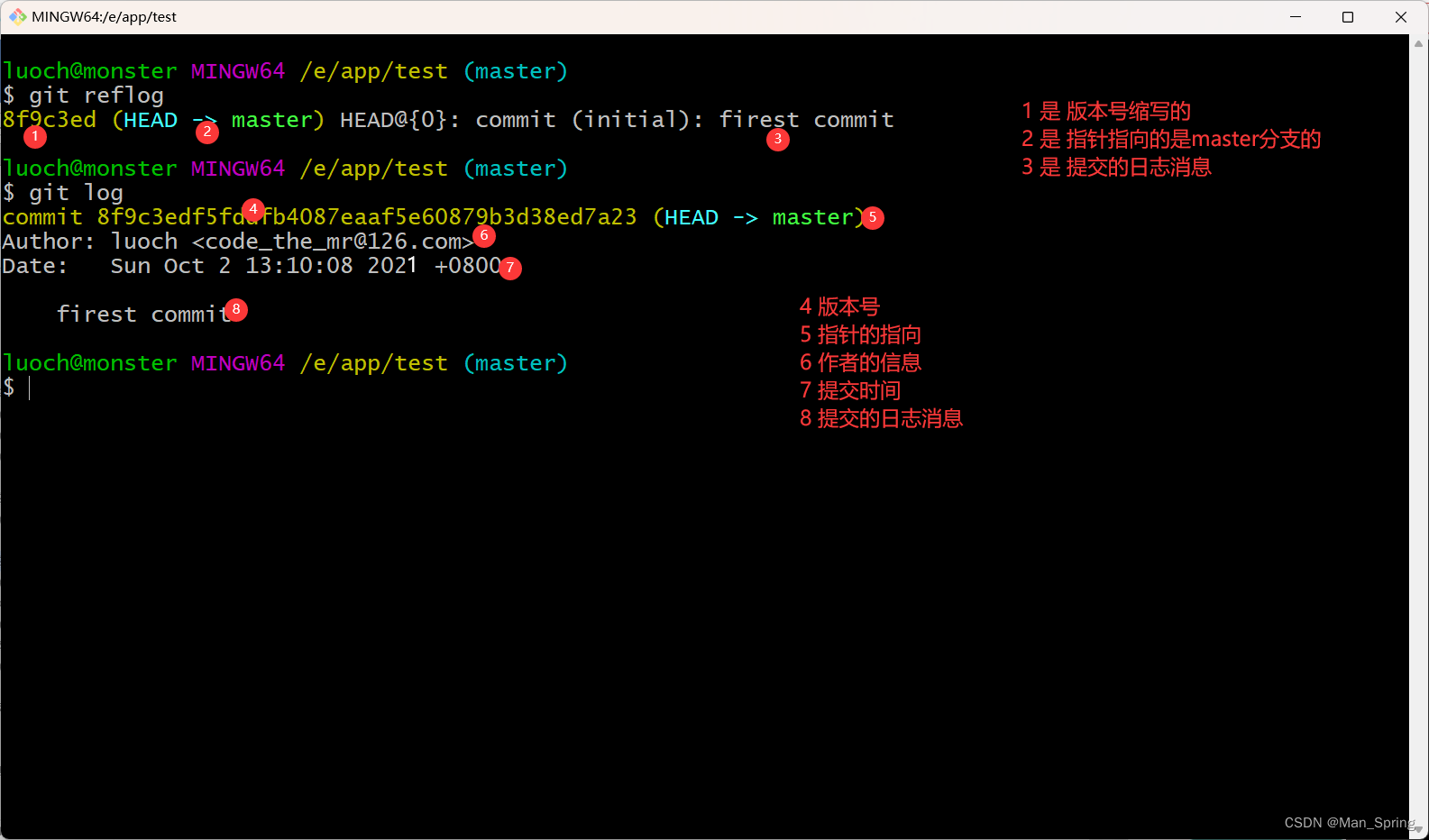Minimize the MINGW64 terminal window
The width and height of the screenshot is (1429, 840).
click(1296, 17)
